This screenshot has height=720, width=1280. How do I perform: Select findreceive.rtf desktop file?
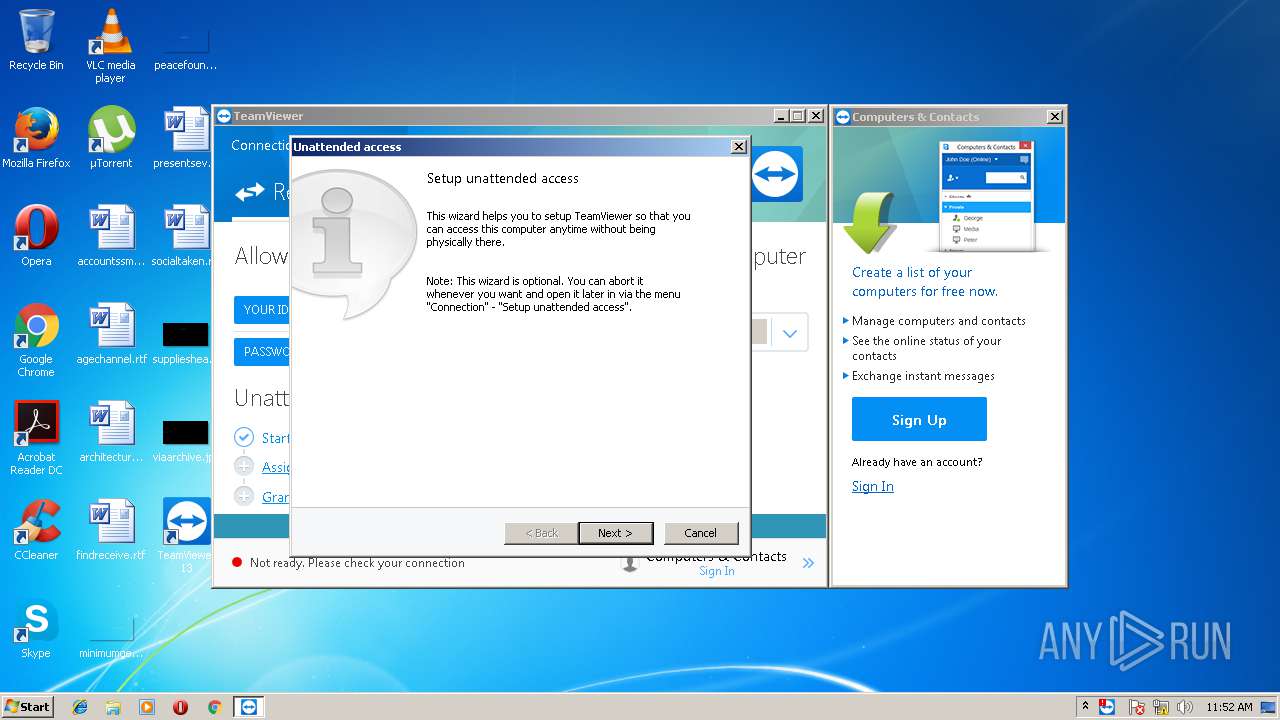(110, 530)
